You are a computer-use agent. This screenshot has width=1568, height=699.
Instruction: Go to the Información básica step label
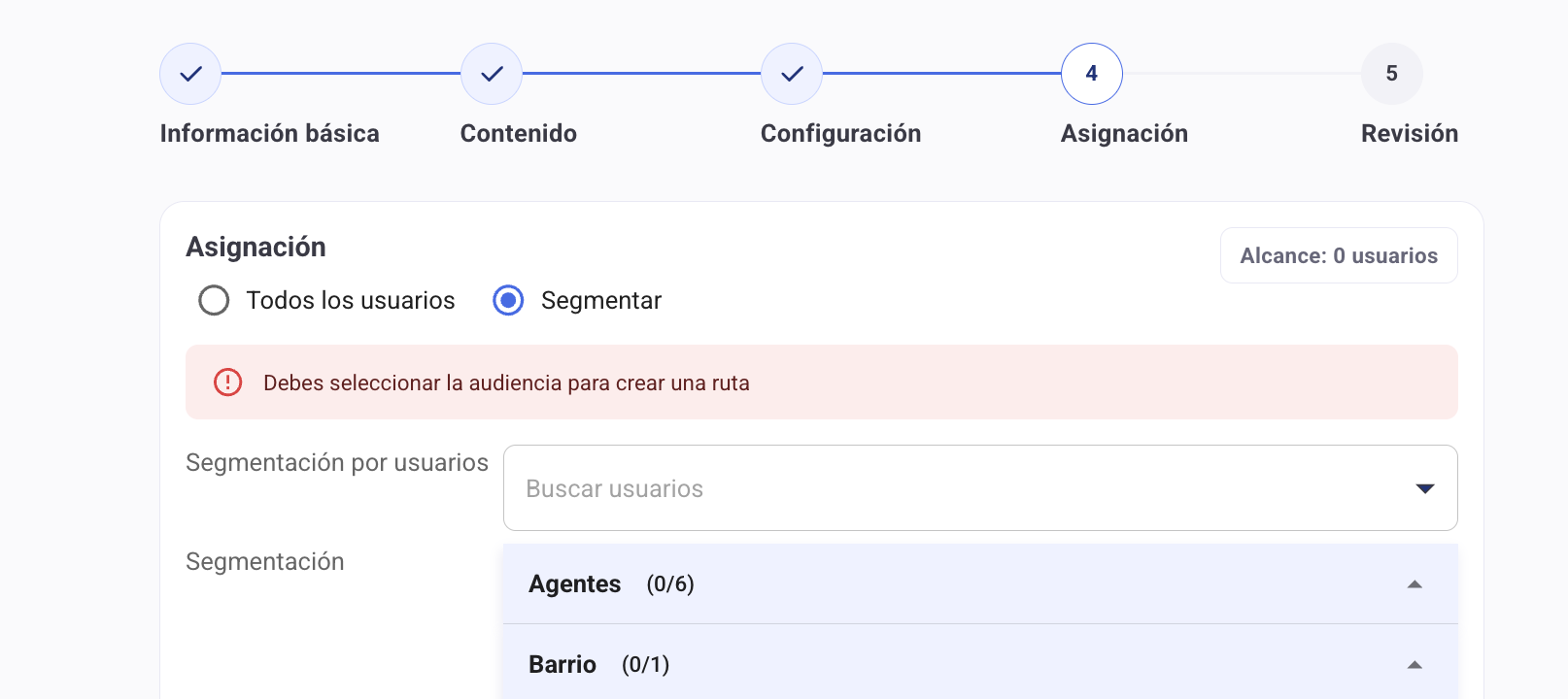[x=269, y=134]
